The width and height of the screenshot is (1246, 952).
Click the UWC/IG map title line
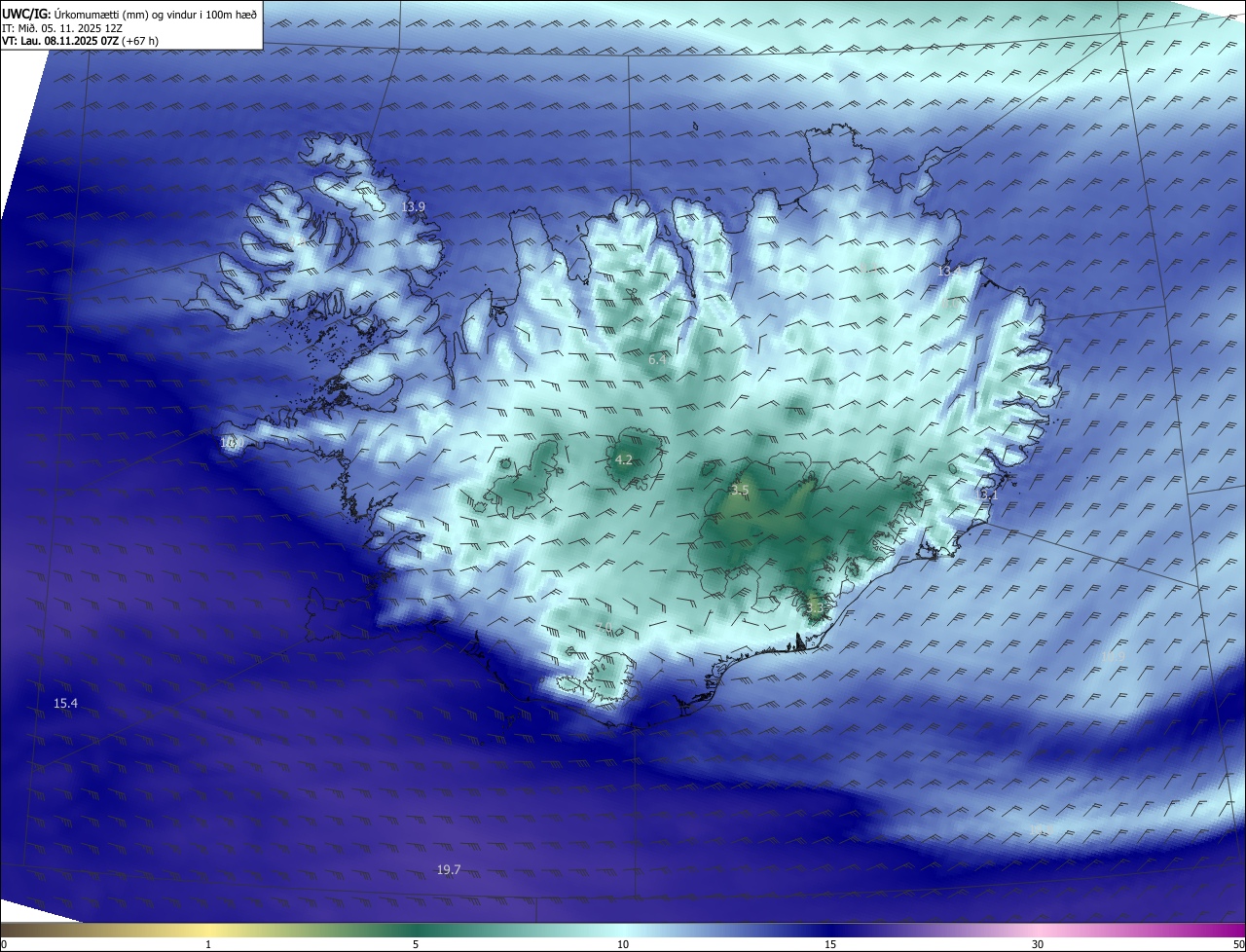[129, 14]
